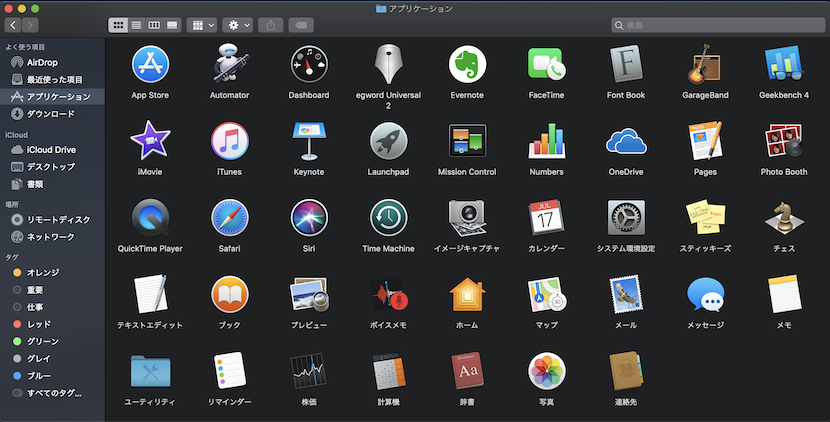The height and width of the screenshot is (422, 830).
Task: Click the Siri icon
Action: (309, 218)
